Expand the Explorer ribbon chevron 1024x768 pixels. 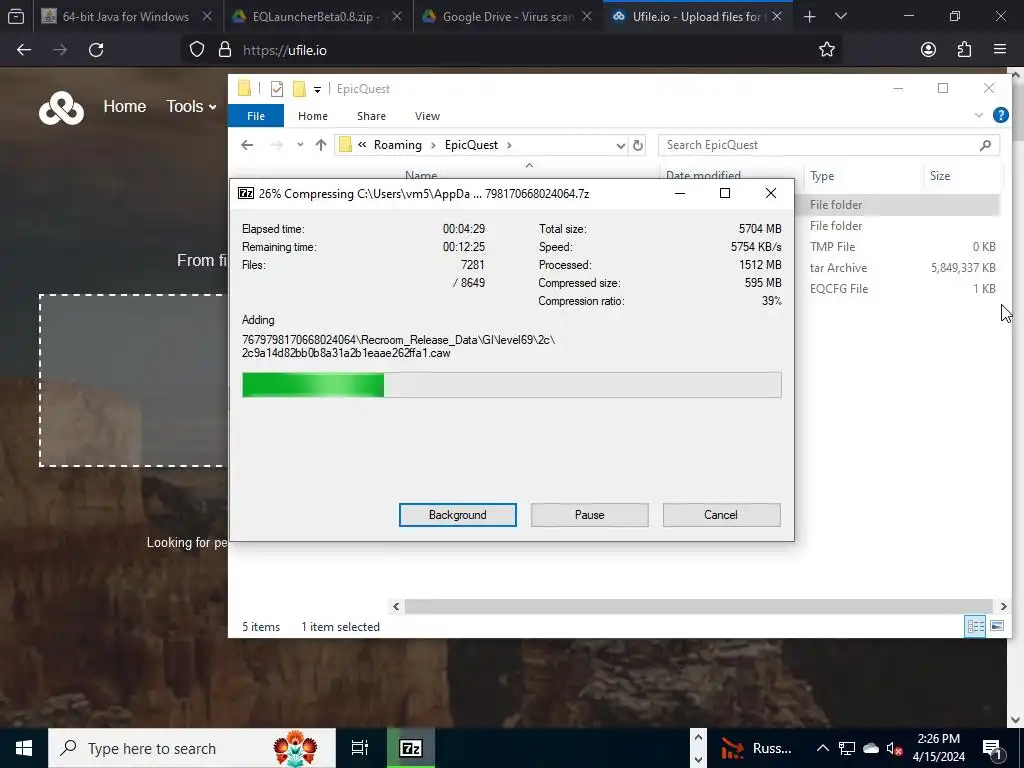pos(978,116)
